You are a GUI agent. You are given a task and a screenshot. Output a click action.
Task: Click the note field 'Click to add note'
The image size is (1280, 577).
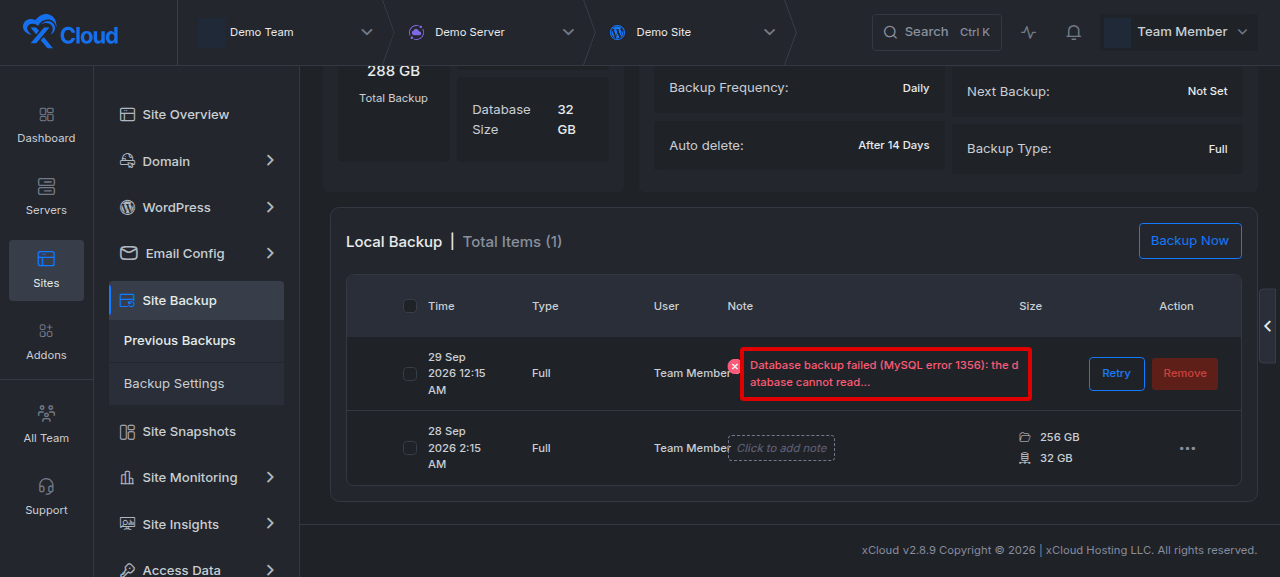(782, 448)
